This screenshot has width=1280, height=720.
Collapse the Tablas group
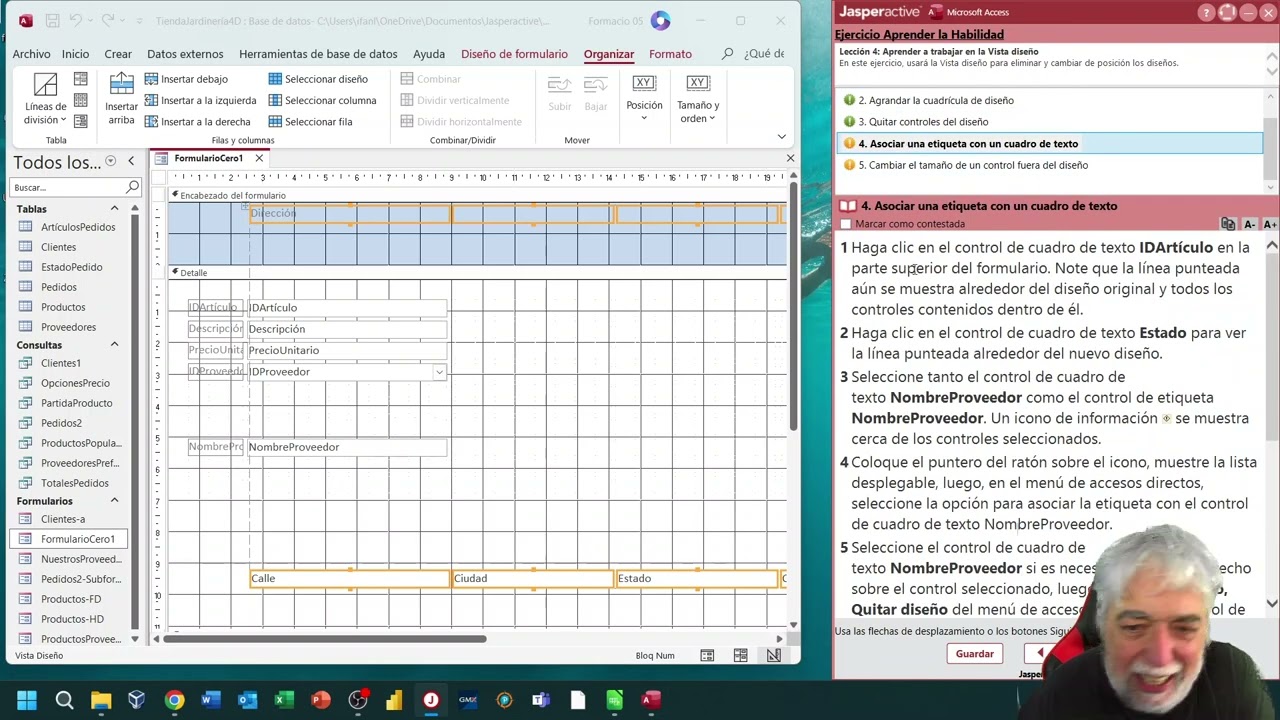click(x=114, y=209)
